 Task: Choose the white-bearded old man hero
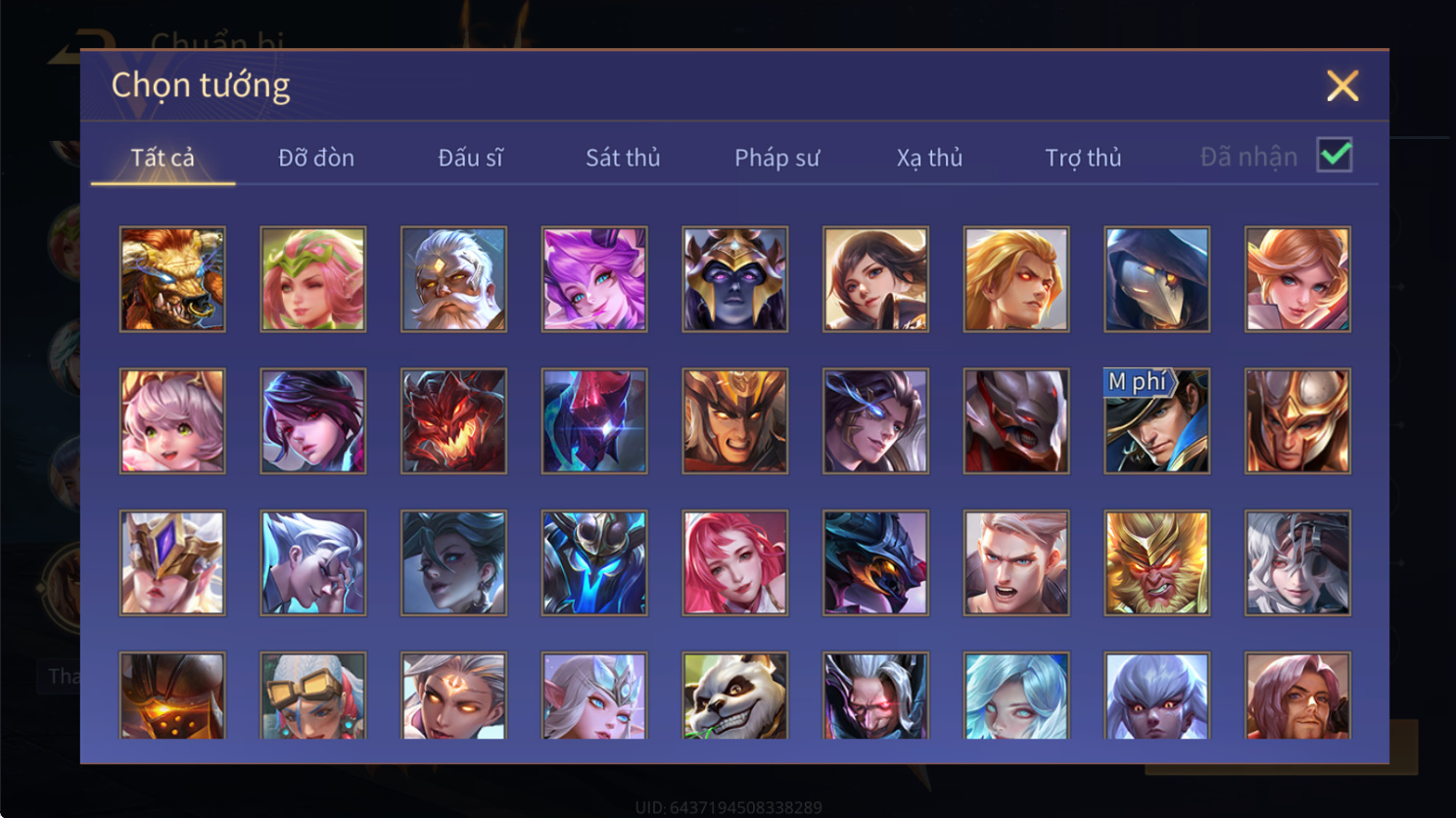(453, 279)
